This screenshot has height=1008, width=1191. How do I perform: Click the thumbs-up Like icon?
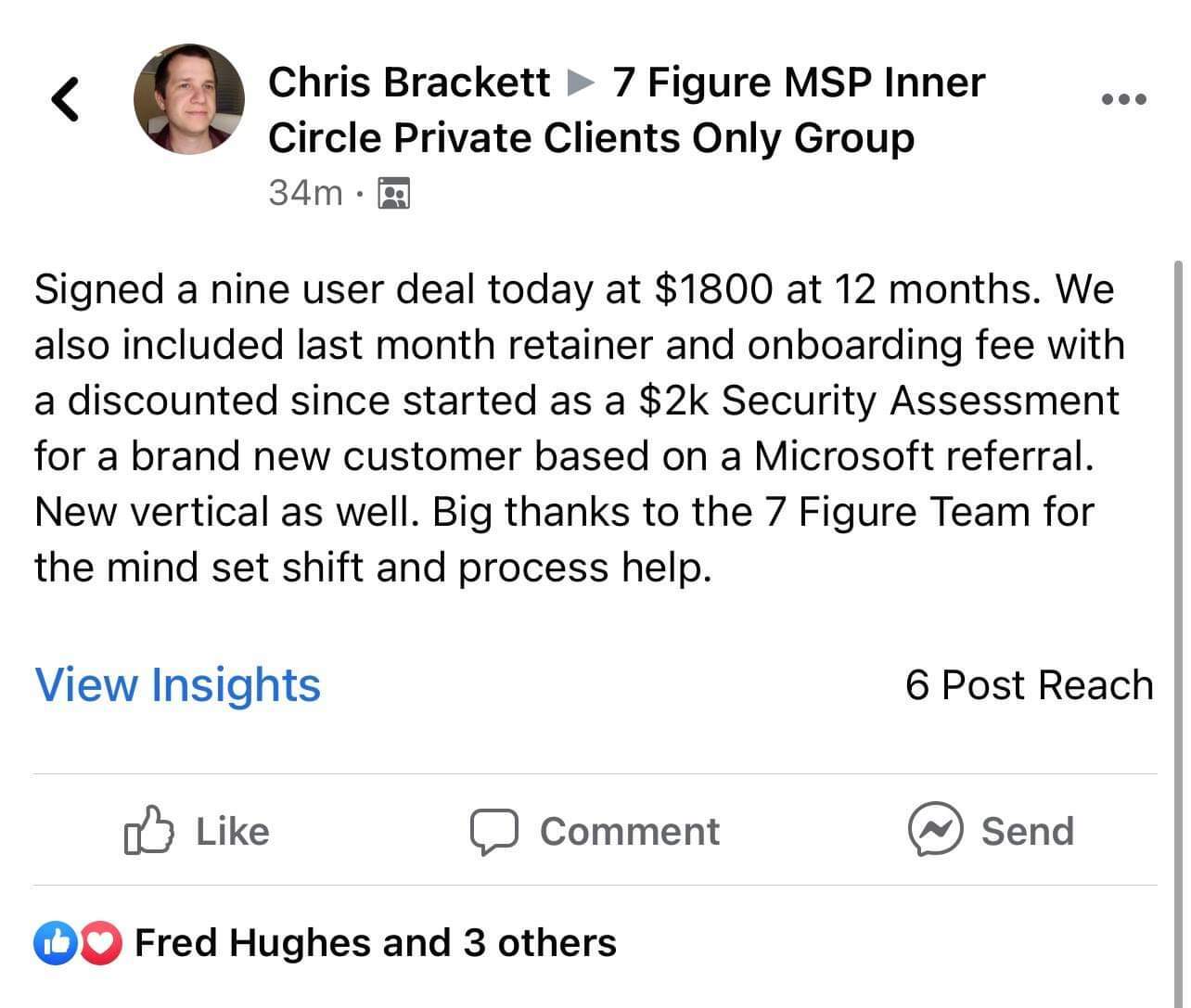148,830
